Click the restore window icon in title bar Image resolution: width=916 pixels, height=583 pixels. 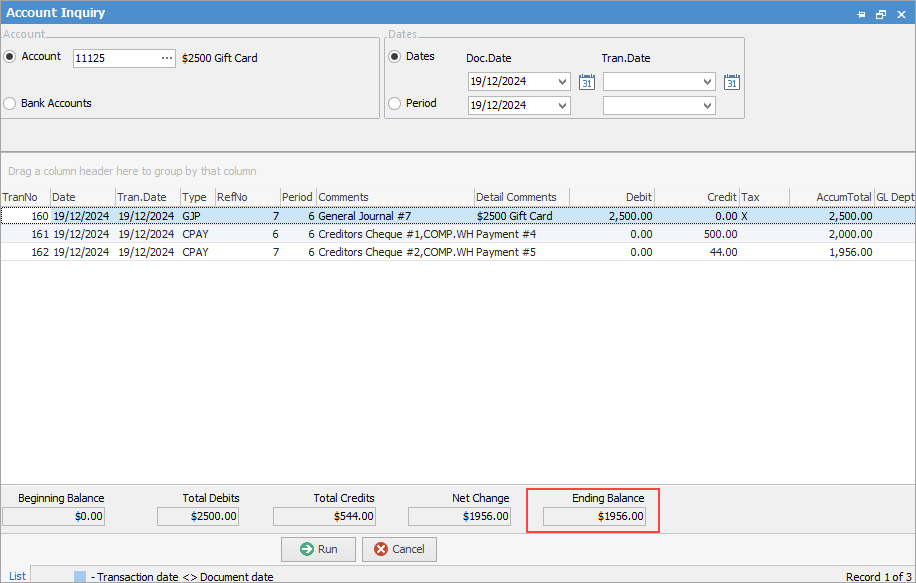point(880,14)
